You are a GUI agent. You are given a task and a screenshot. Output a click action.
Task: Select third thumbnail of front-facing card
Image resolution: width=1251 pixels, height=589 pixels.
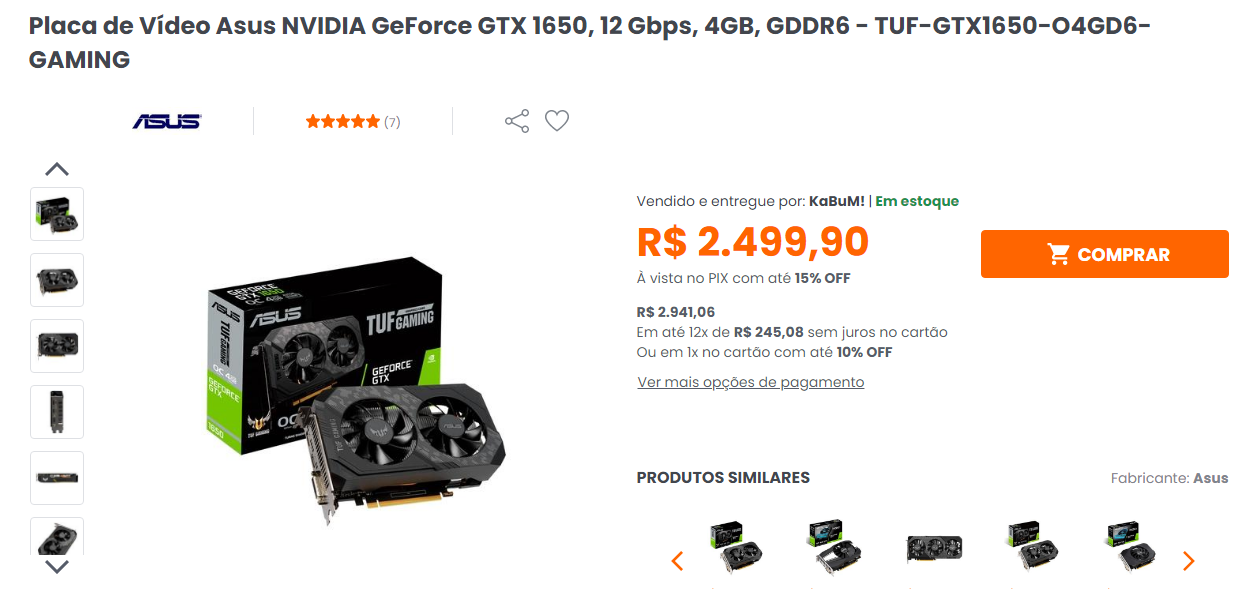(57, 346)
